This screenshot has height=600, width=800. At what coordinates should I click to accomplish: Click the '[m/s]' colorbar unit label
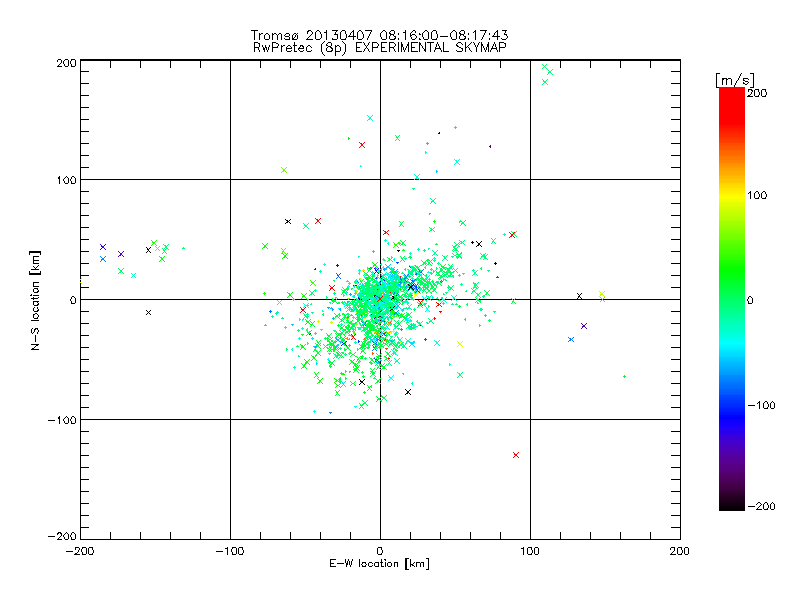735,80
